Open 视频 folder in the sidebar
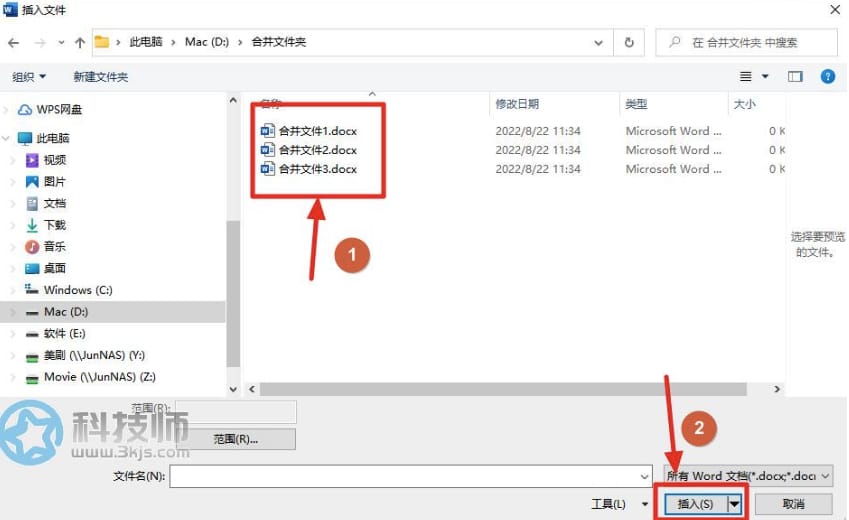The width and height of the screenshot is (849, 520). pyautogui.click(x=54, y=160)
